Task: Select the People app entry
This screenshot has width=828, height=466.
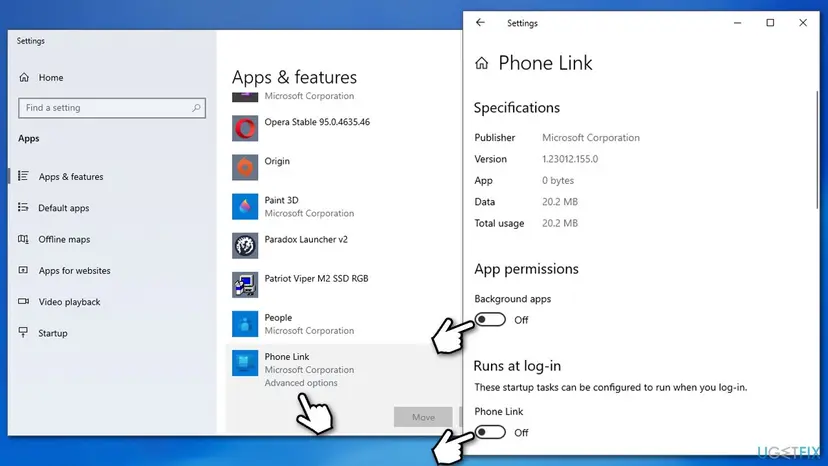Action: point(278,318)
